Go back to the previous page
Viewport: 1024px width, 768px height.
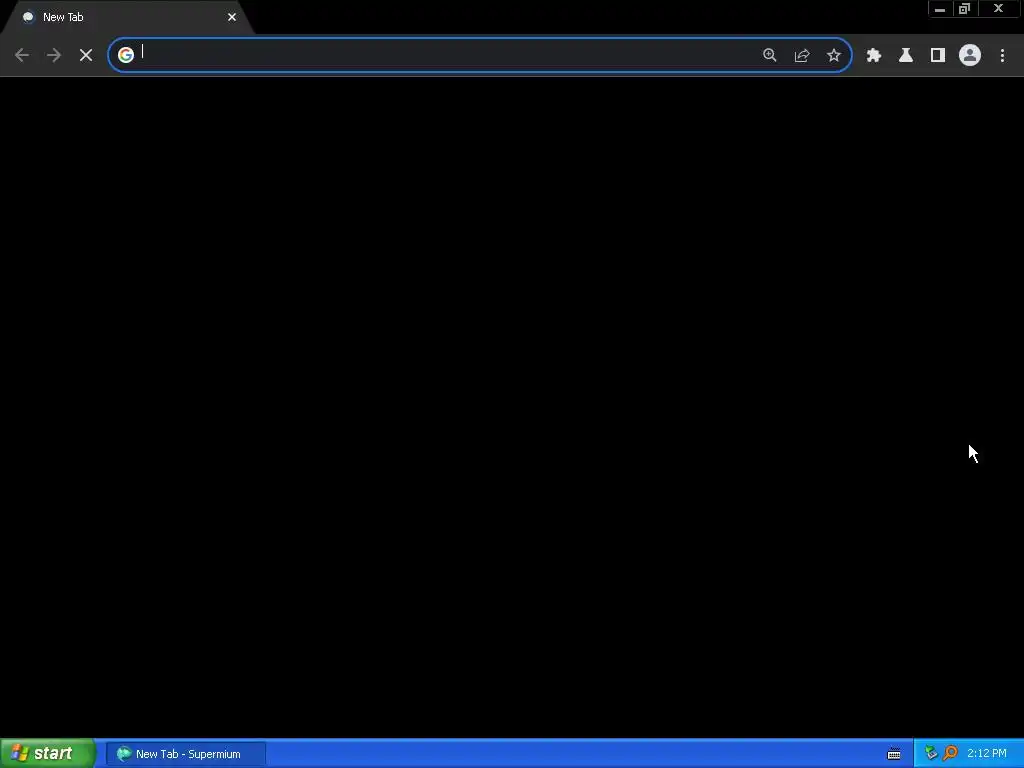click(x=22, y=56)
